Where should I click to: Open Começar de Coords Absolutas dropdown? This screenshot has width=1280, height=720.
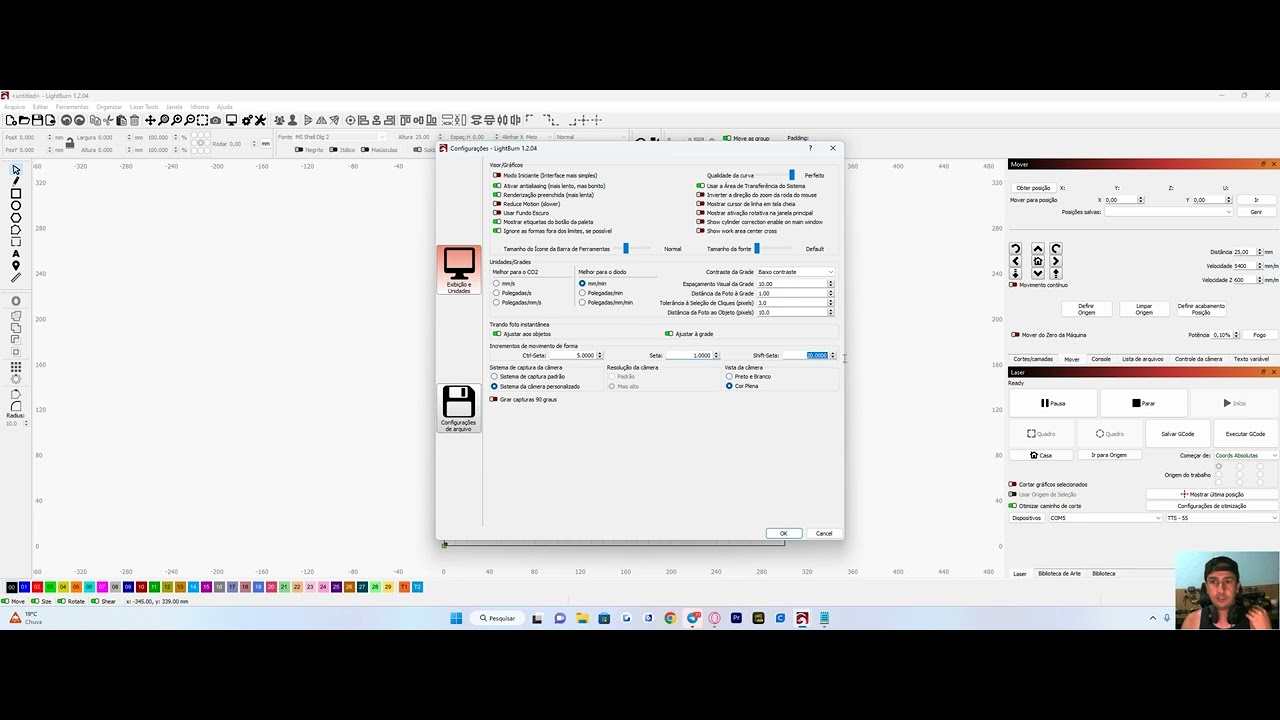(x=1246, y=455)
